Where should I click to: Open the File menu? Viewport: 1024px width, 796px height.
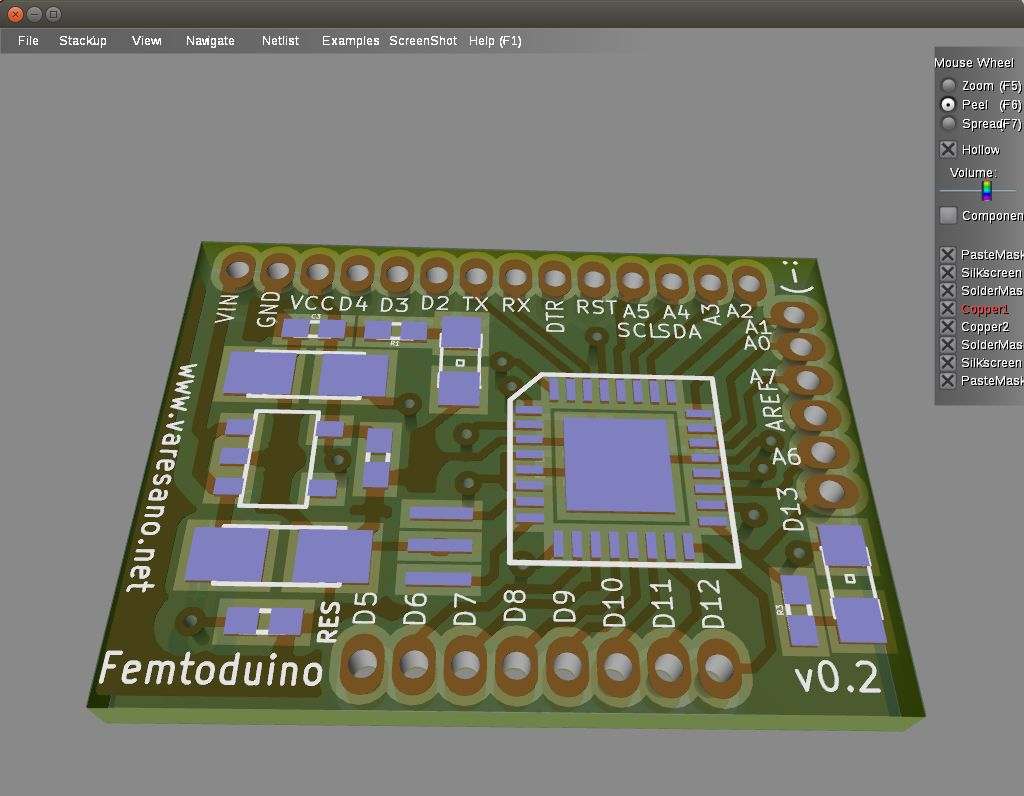pos(28,40)
